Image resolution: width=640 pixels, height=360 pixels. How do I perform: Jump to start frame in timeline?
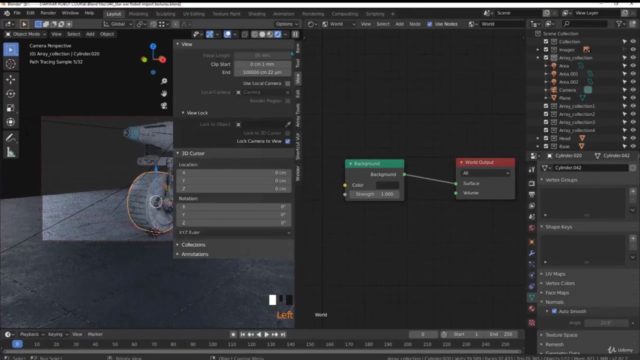pyautogui.click(x=242, y=334)
